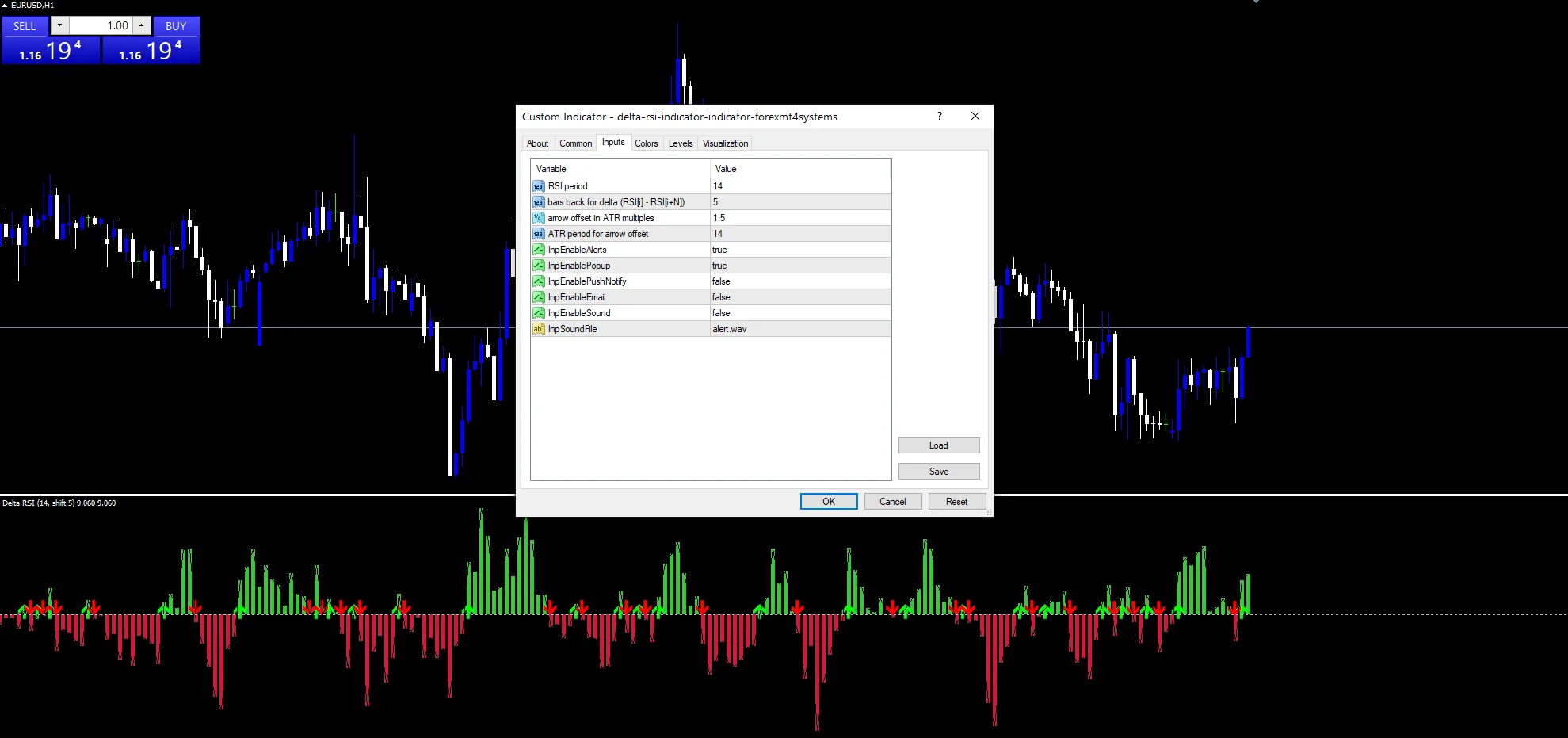Click Load to import input settings
1568x738 pixels.
click(939, 445)
